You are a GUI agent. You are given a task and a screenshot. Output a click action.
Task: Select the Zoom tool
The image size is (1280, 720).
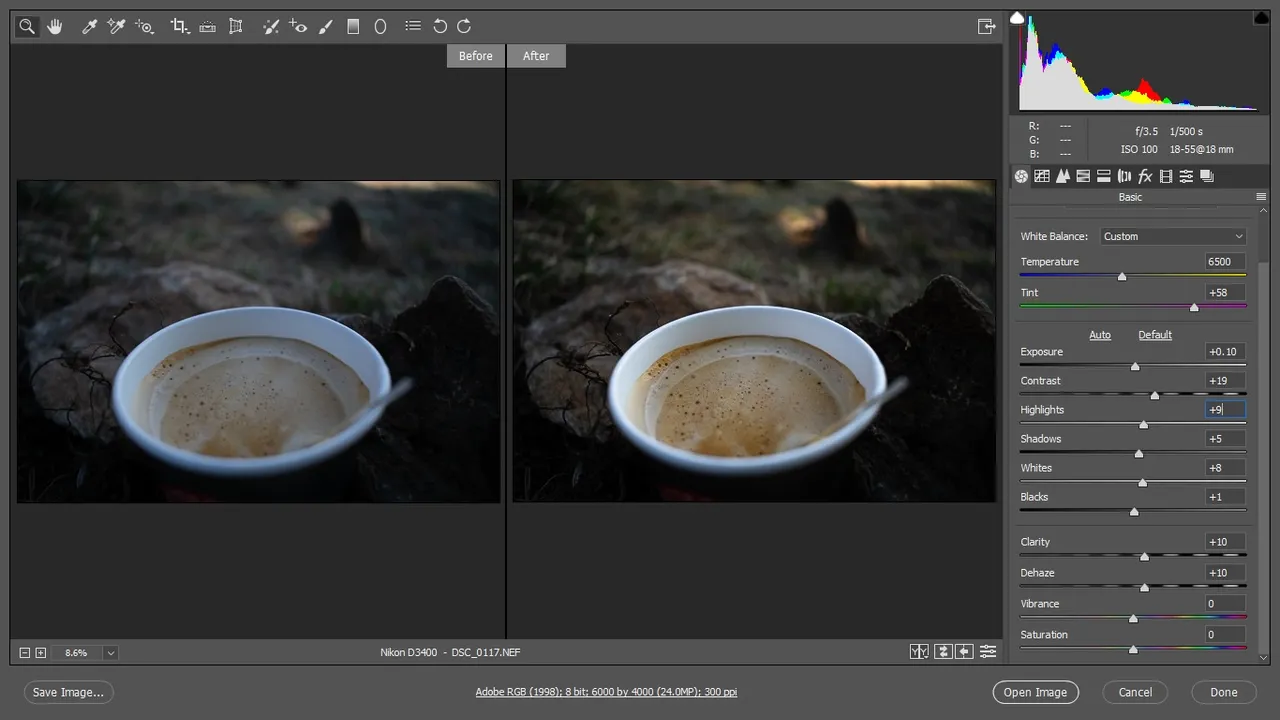27,27
